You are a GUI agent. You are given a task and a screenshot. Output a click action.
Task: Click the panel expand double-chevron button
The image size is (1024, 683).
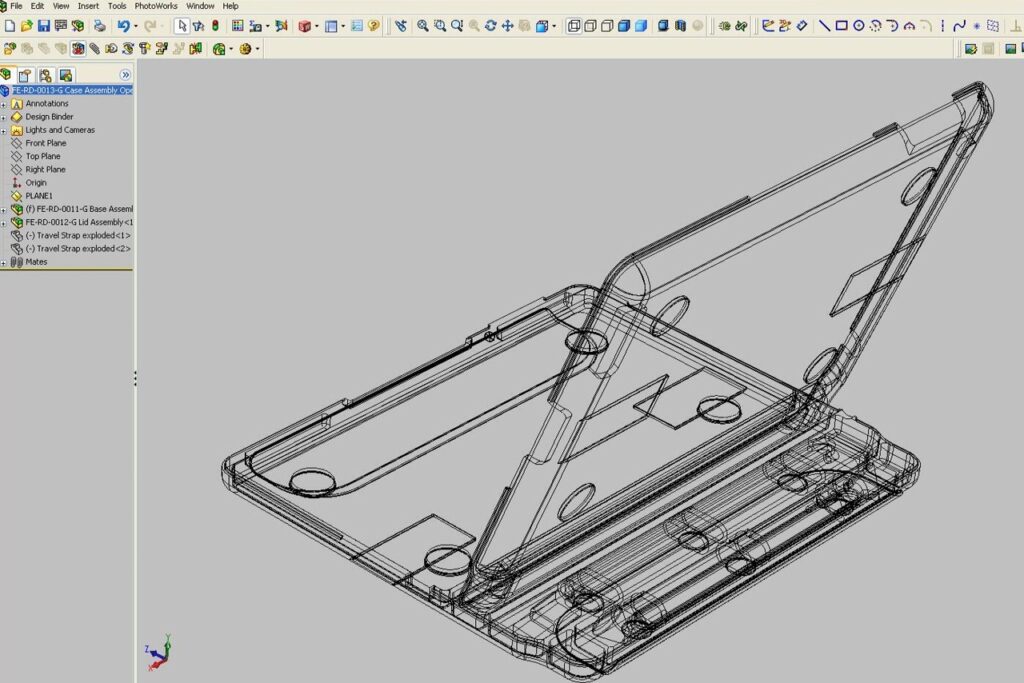[x=126, y=75]
